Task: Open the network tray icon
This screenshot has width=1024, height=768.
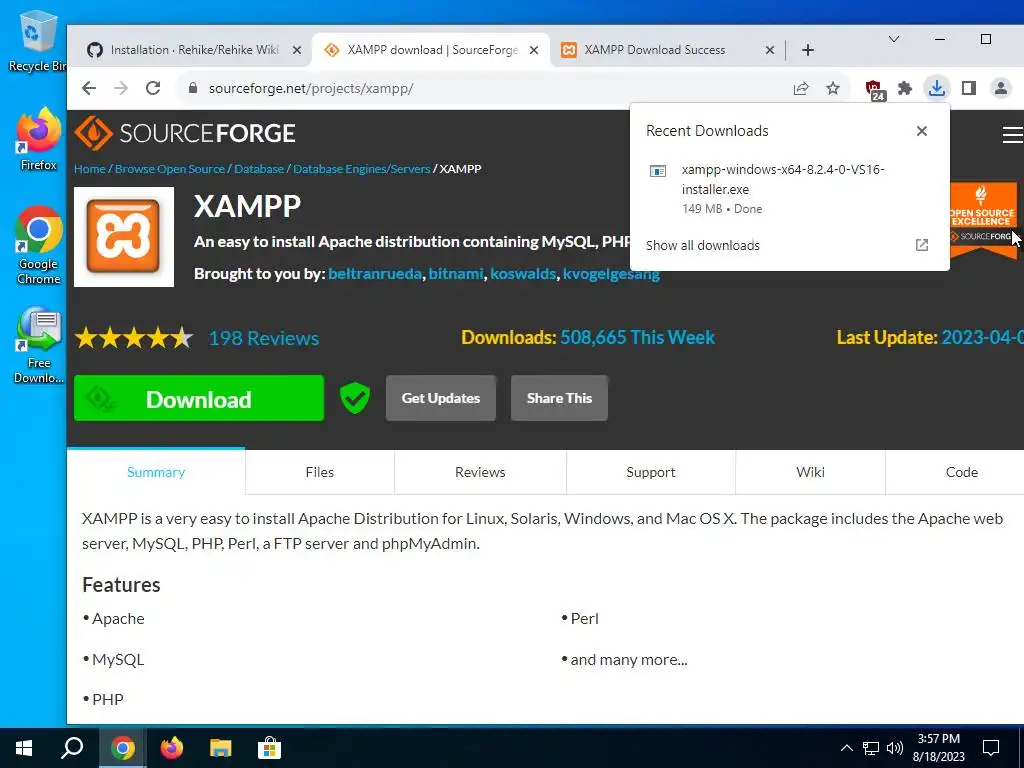Action: click(871, 748)
